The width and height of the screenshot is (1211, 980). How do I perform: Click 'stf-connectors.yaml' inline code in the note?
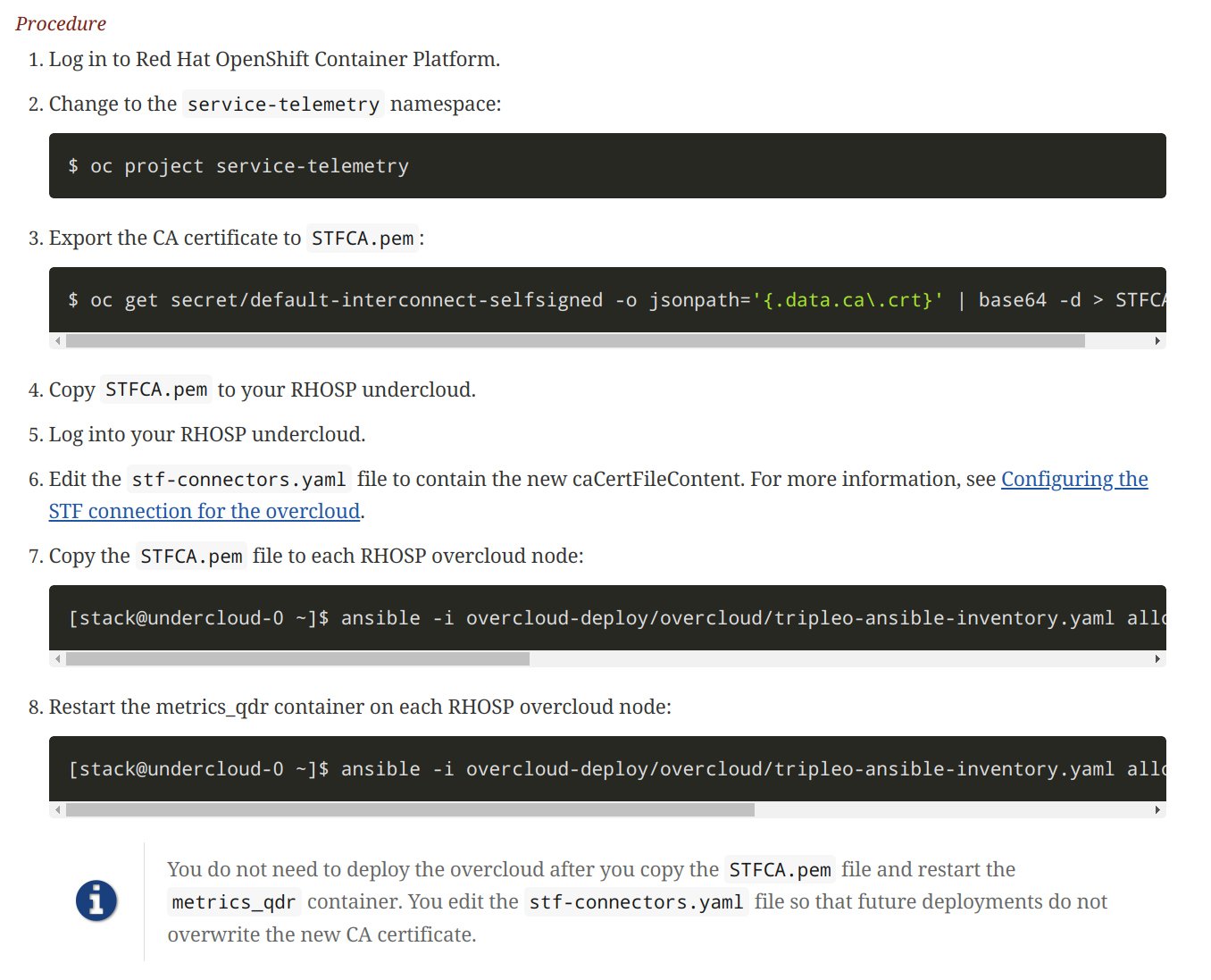[636, 902]
